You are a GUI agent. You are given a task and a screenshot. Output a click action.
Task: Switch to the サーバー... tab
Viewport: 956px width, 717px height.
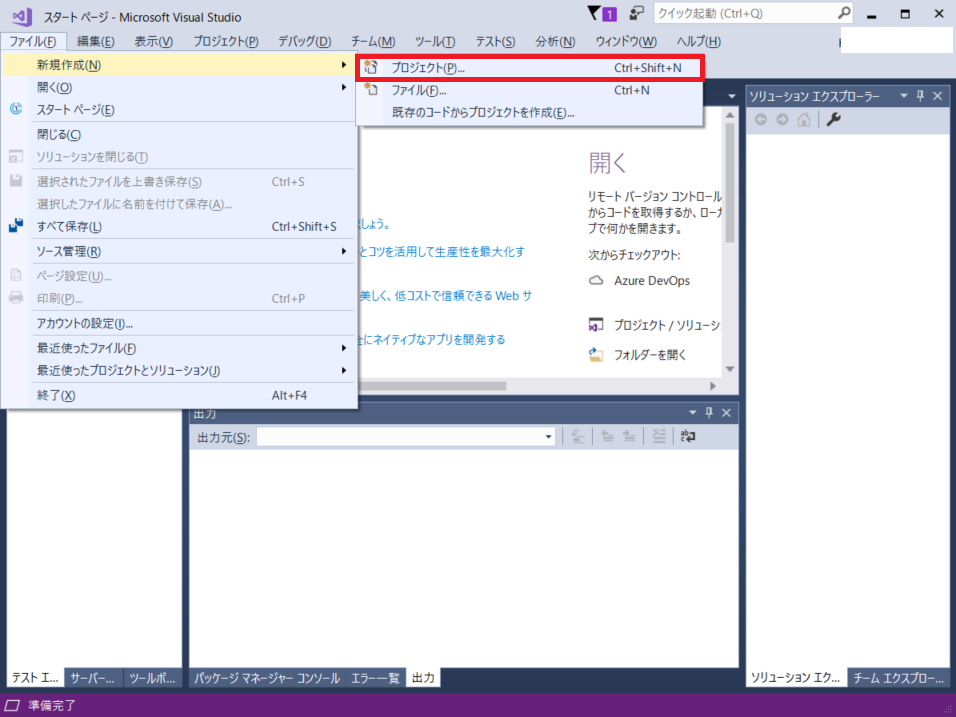point(93,677)
